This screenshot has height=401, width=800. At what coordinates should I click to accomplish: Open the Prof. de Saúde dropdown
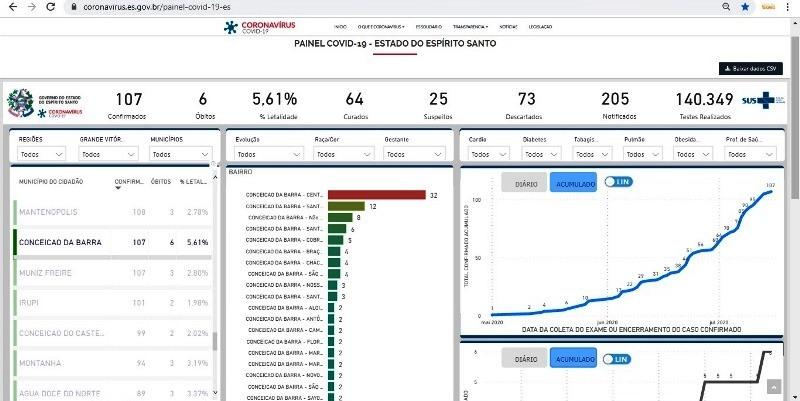(x=751, y=154)
